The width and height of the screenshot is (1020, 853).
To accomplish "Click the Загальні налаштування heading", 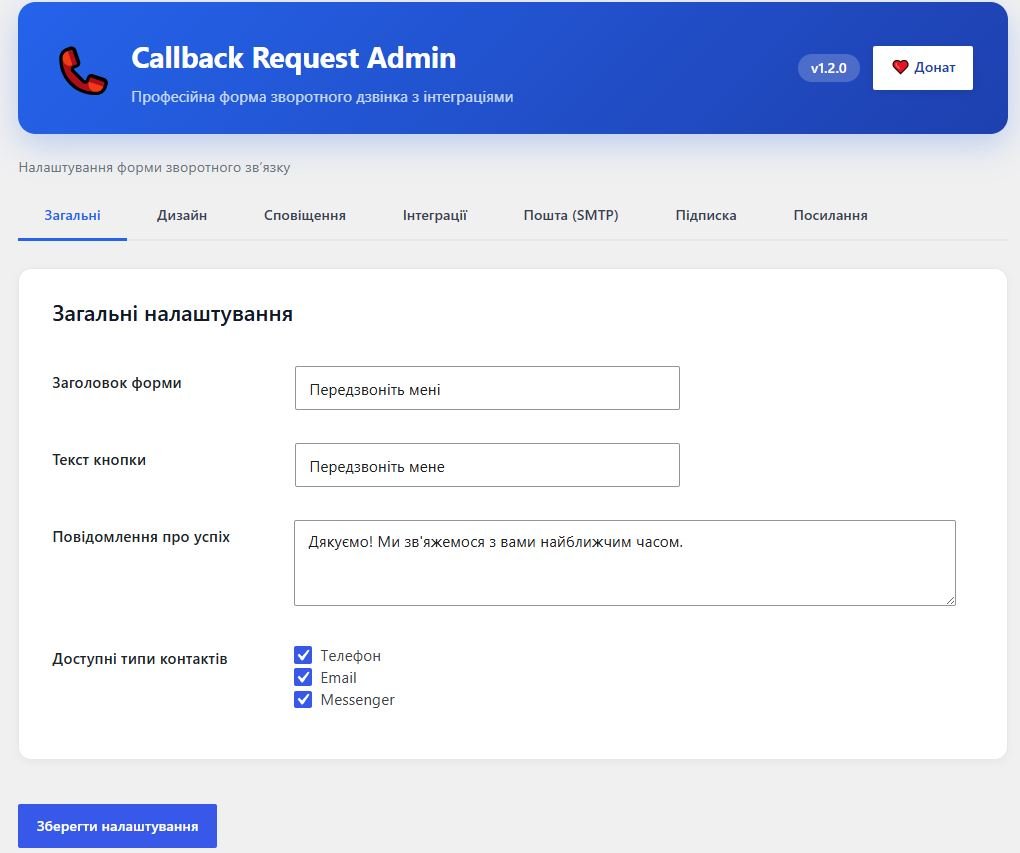I will (172, 314).
